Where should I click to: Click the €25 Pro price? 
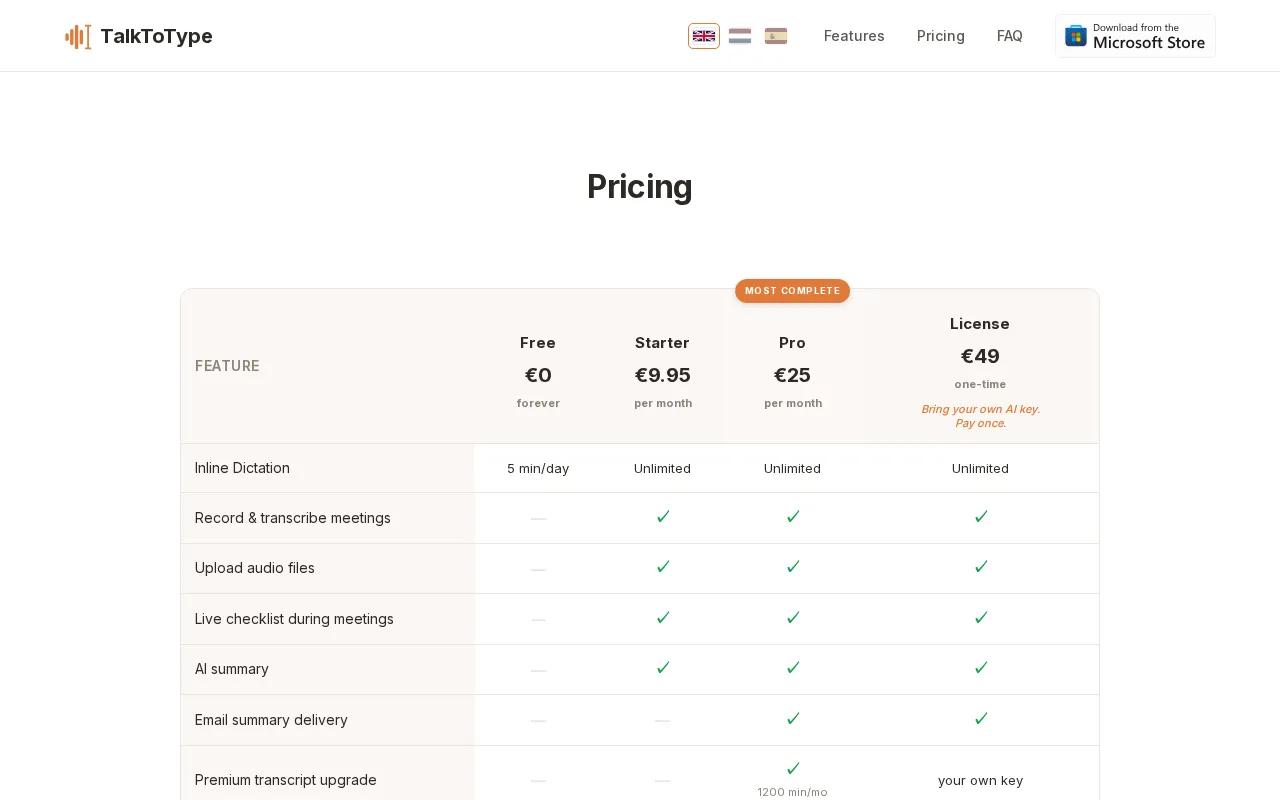coord(792,375)
